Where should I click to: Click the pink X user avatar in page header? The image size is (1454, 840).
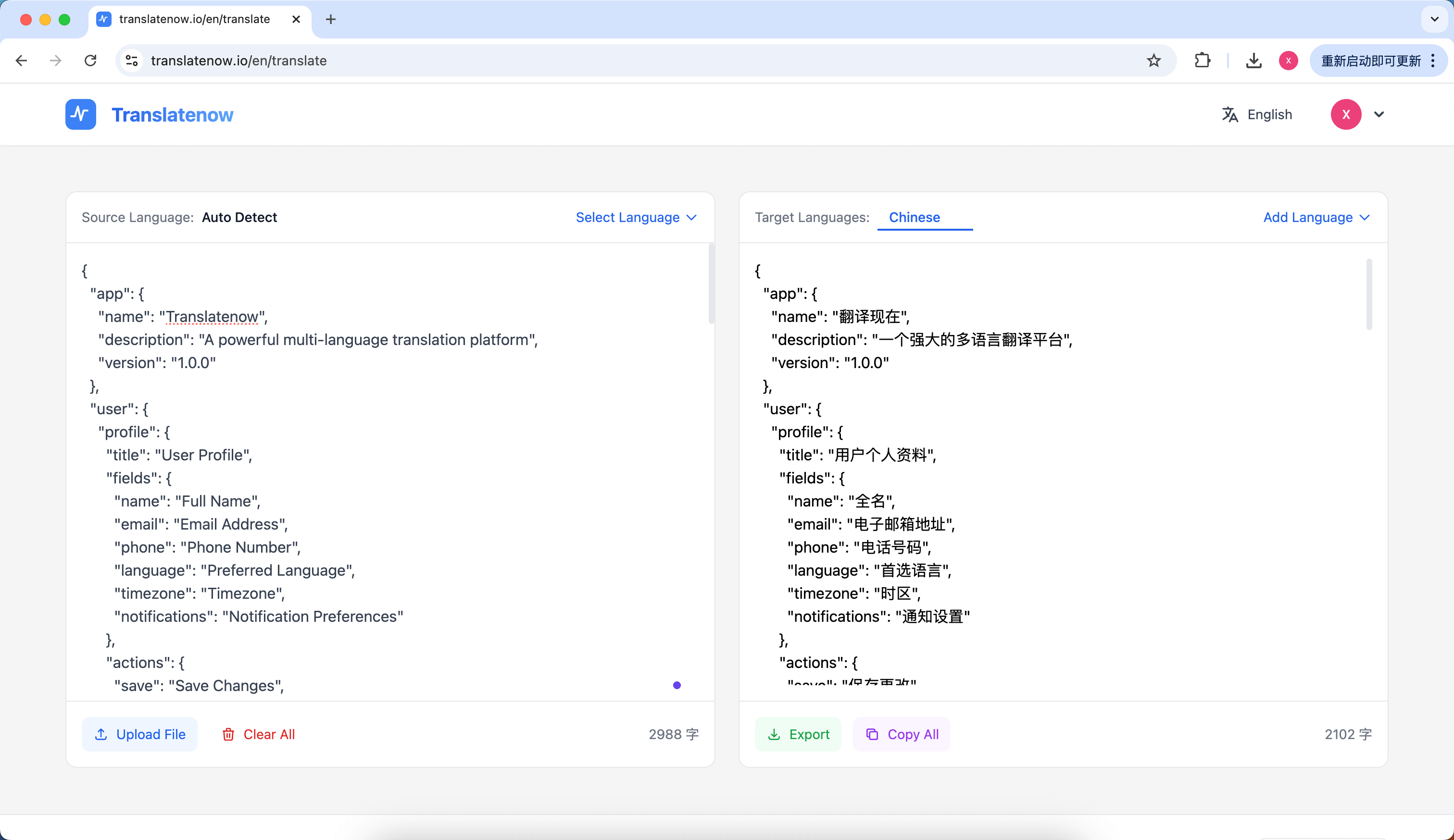point(1345,114)
